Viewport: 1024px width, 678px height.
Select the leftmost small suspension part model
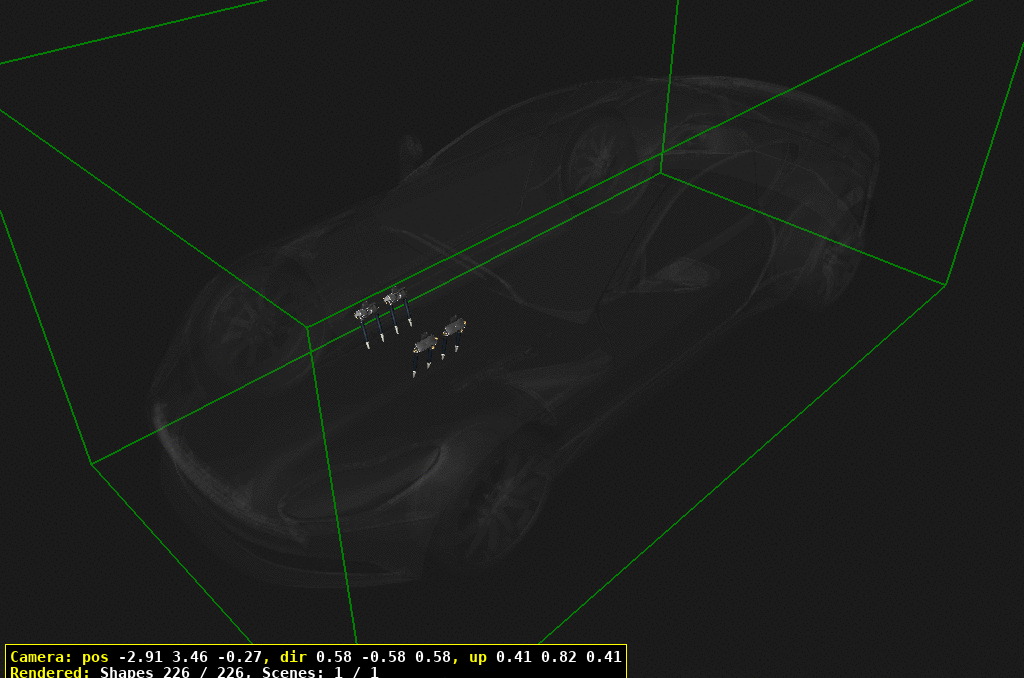(x=368, y=313)
